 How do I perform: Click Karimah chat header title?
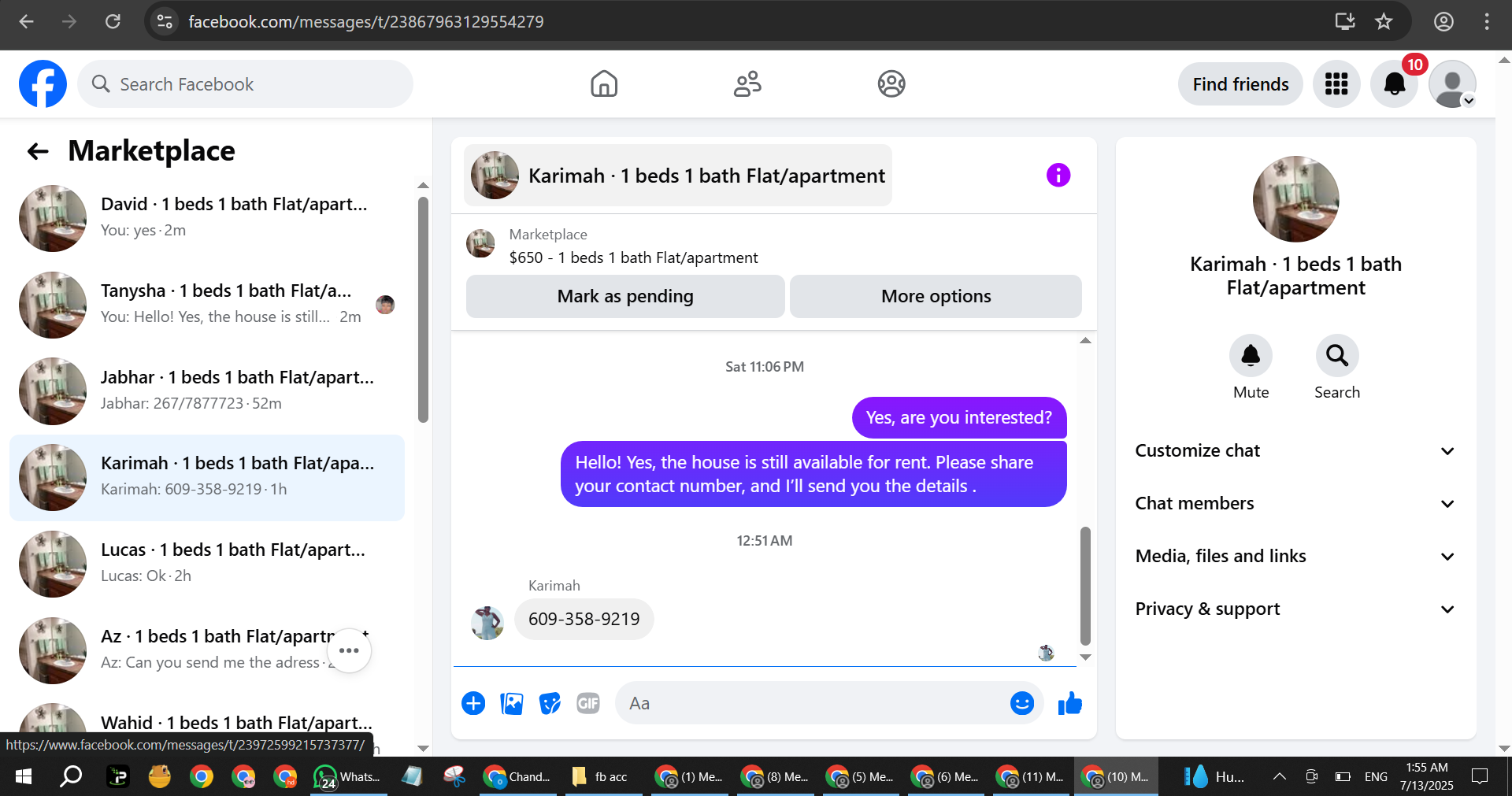point(678,175)
